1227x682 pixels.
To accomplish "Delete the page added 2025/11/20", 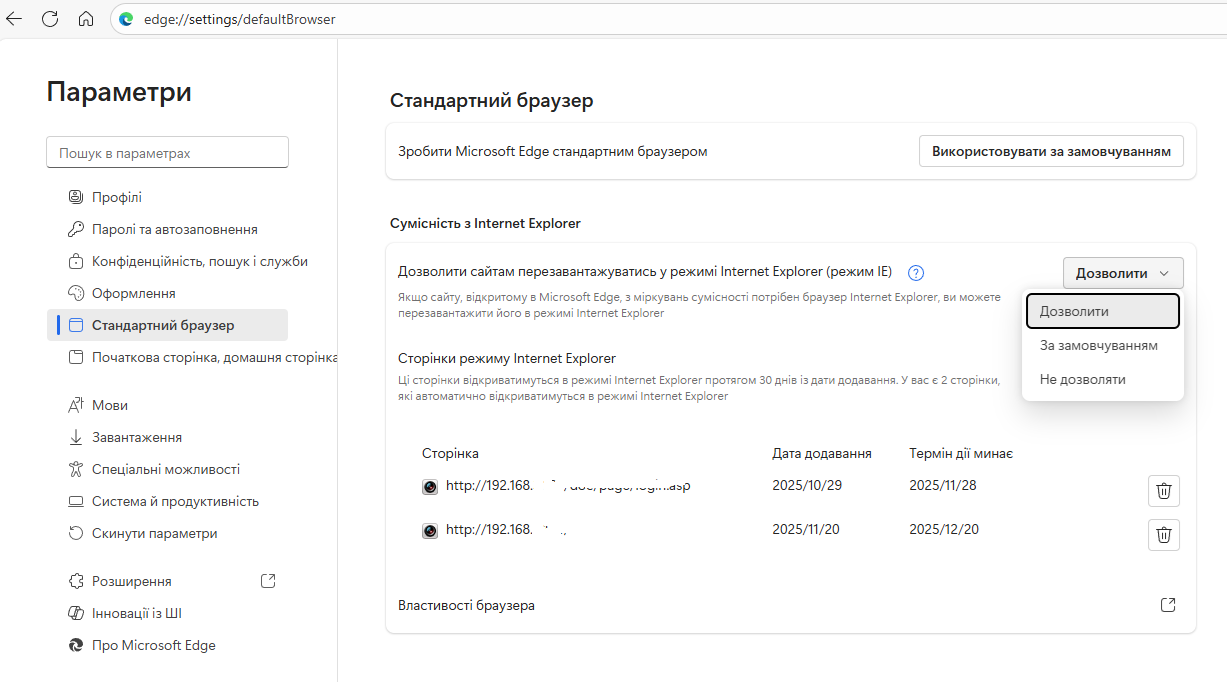I will tap(1164, 535).
